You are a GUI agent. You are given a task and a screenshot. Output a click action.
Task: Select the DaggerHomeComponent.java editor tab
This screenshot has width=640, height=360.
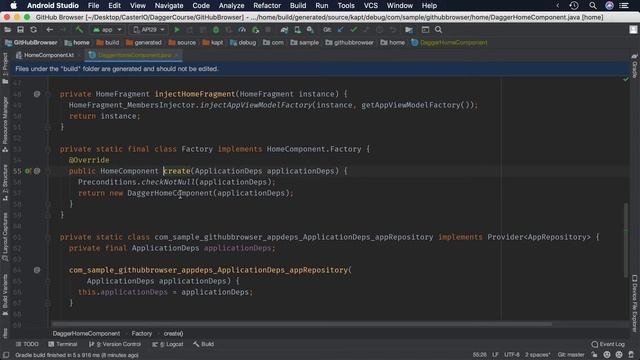[x=134, y=55]
